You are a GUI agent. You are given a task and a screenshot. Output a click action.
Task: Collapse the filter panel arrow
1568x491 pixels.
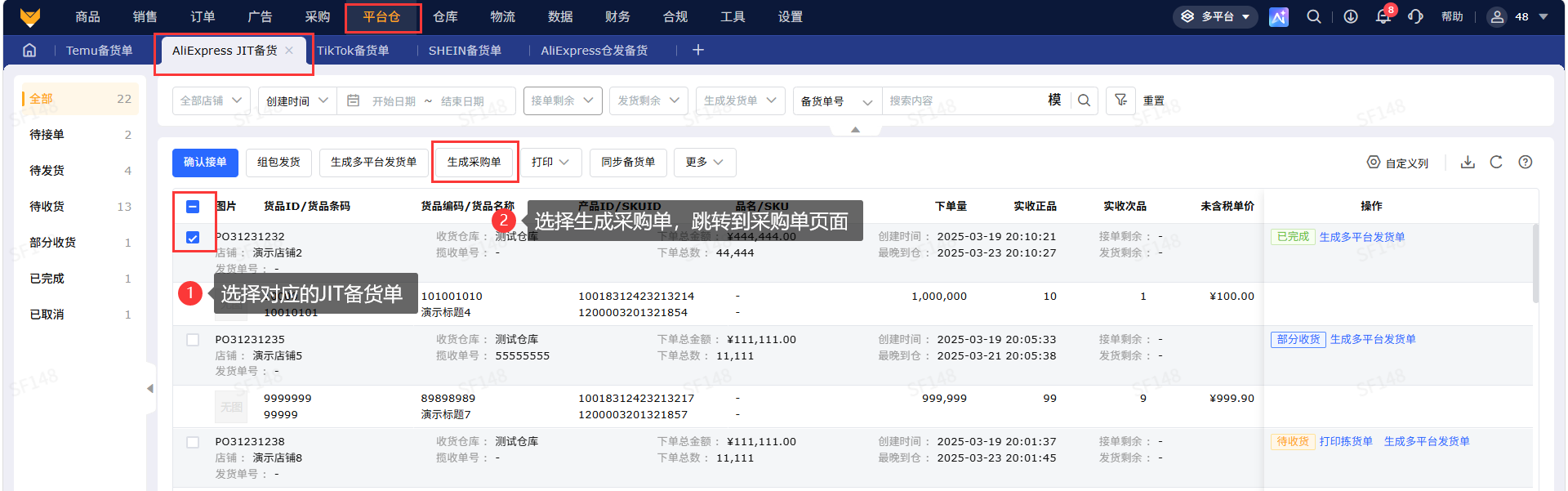tap(855, 130)
